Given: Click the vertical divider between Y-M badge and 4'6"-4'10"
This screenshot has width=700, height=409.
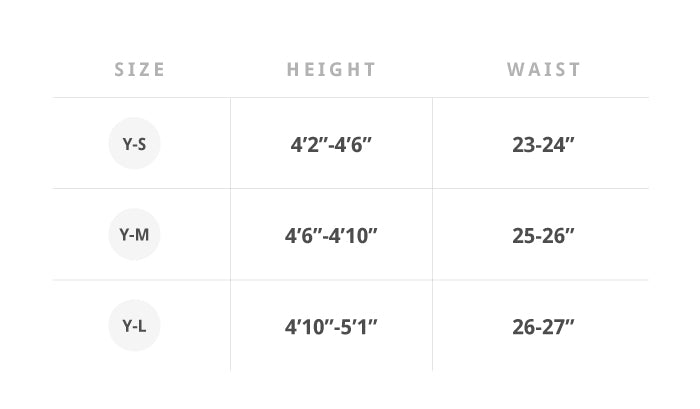Looking at the screenshot, I should [230, 234].
